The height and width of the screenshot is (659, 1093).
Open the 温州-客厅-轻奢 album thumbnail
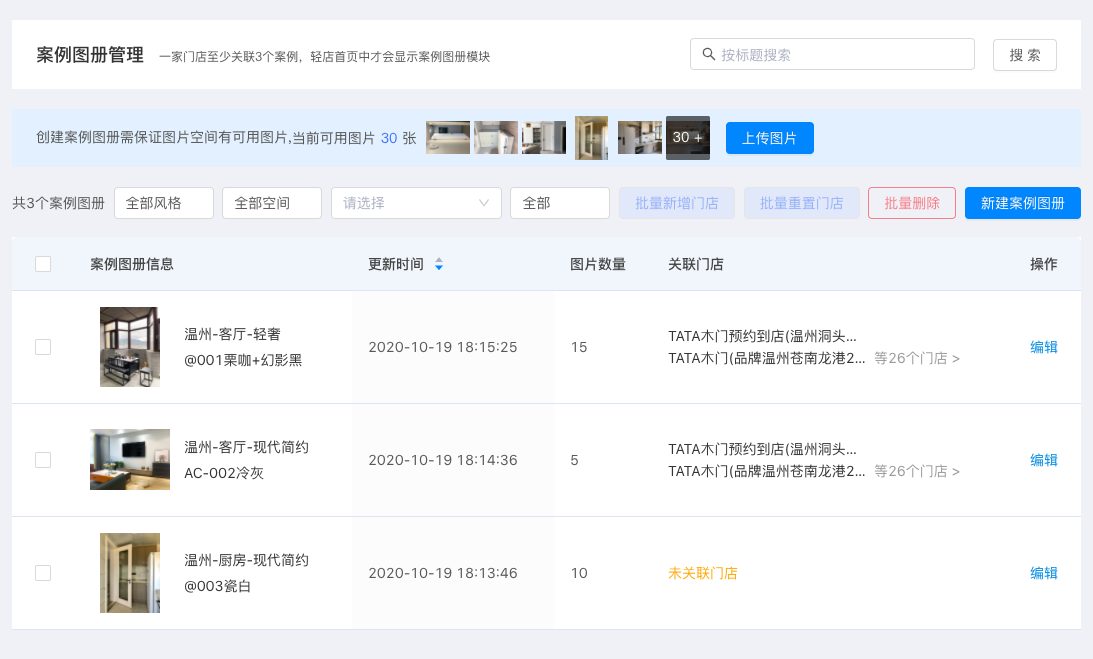[x=130, y=347]
